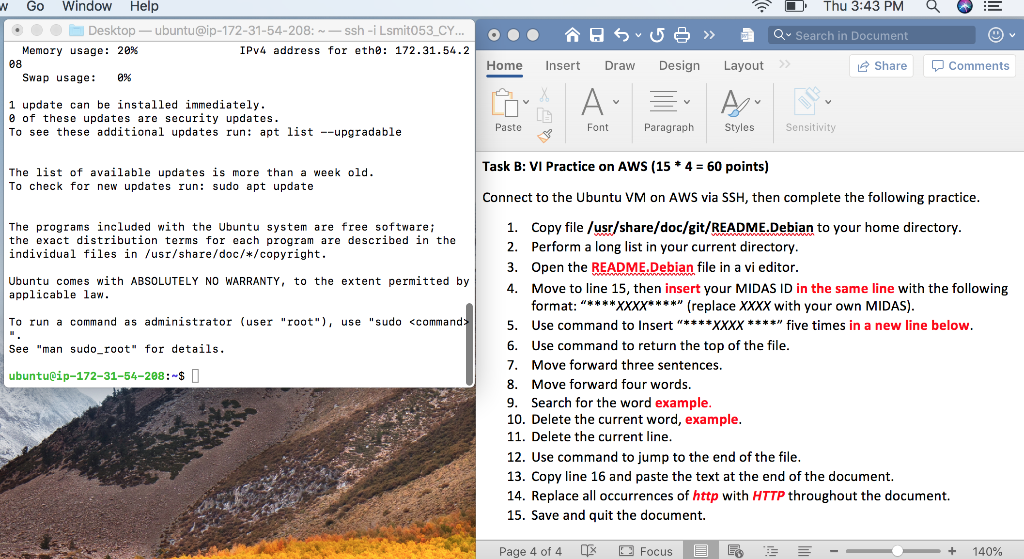Viewport: 1024px width, 559px height.
Task: Toggle Focus mode in the status bar
Action: coord(645,551)
